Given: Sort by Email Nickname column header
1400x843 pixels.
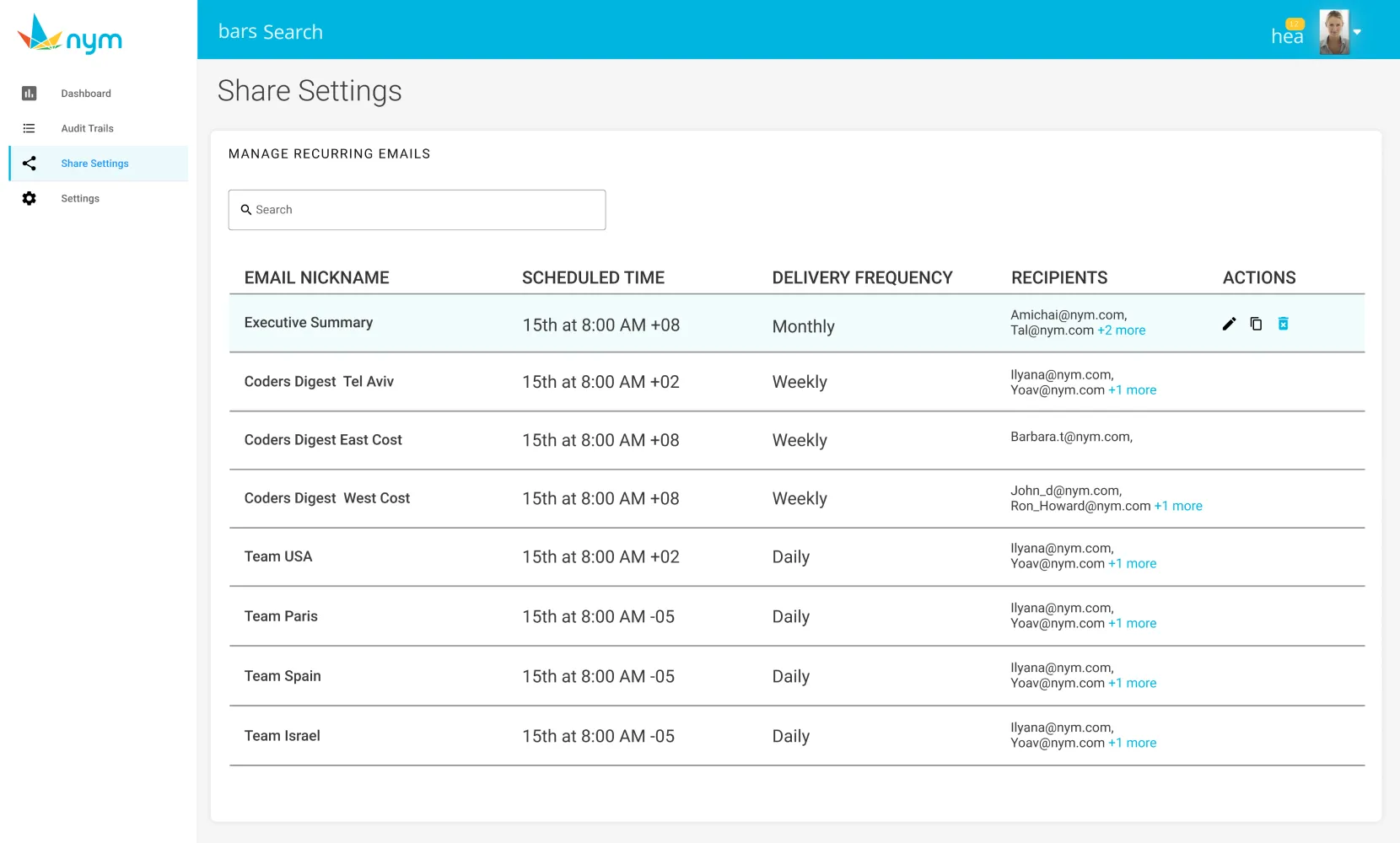Looking at the screenshot, I should pos(317,278).
